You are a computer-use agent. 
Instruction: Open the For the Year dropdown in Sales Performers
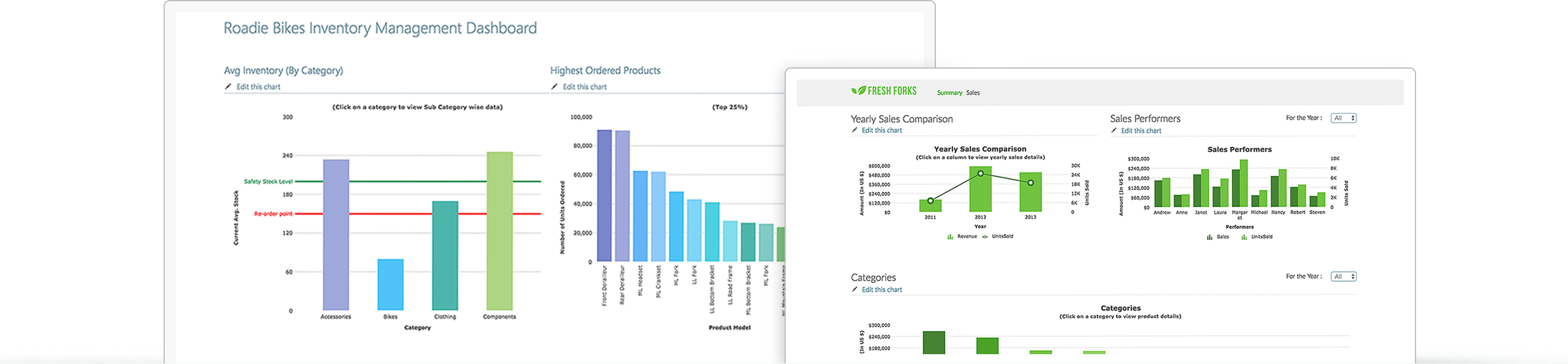tap(1344, 118)
